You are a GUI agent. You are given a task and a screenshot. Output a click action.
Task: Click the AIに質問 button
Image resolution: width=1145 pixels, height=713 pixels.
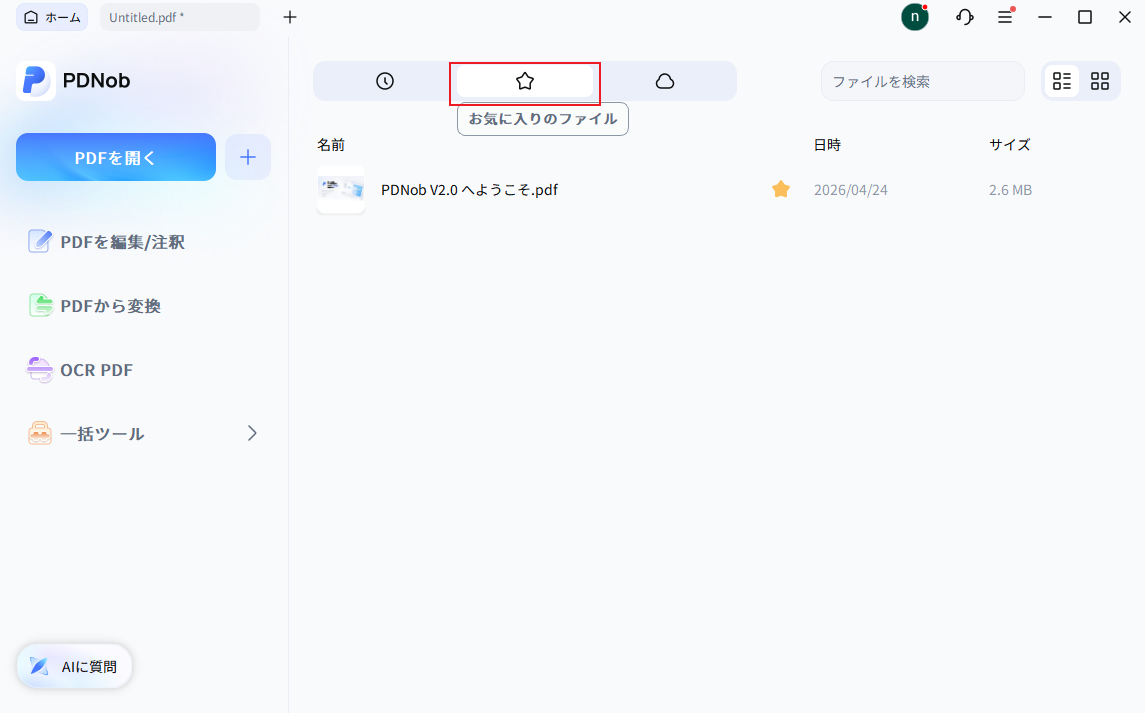74,666
